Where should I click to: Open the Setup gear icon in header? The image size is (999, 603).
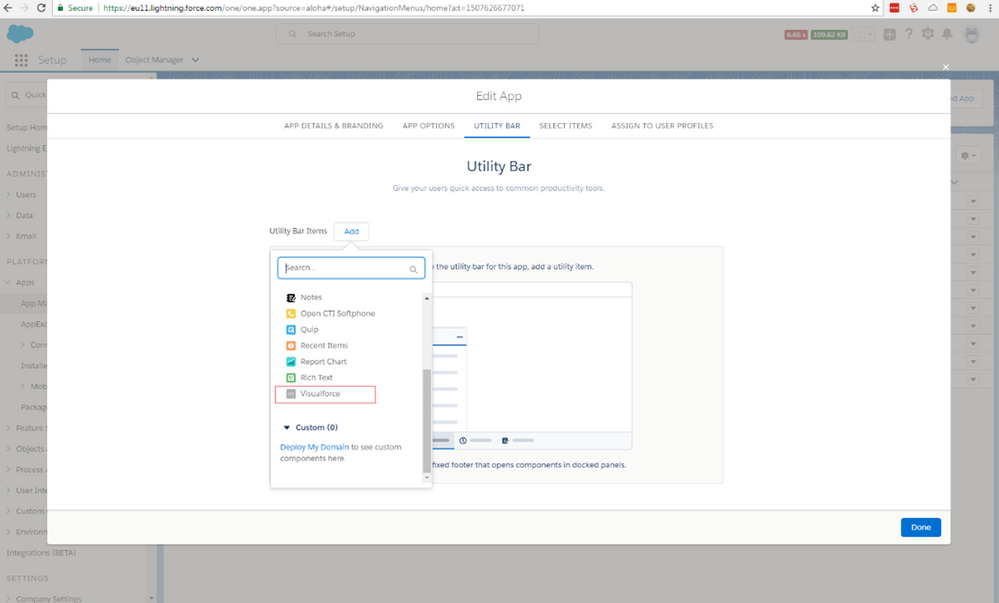pyautogui.click(x=928, y=34)
